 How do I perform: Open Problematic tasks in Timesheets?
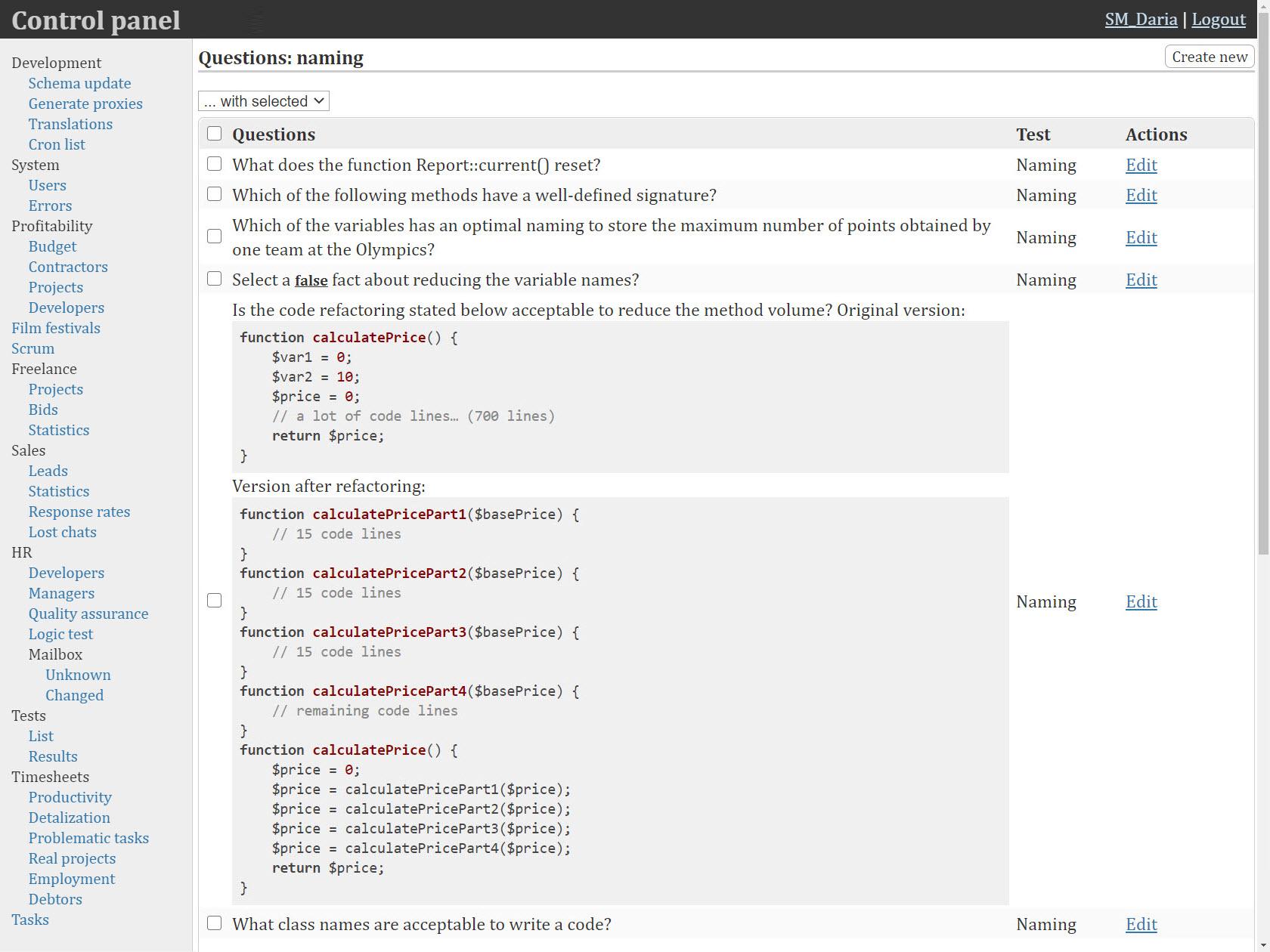click(x=88, y=838)
